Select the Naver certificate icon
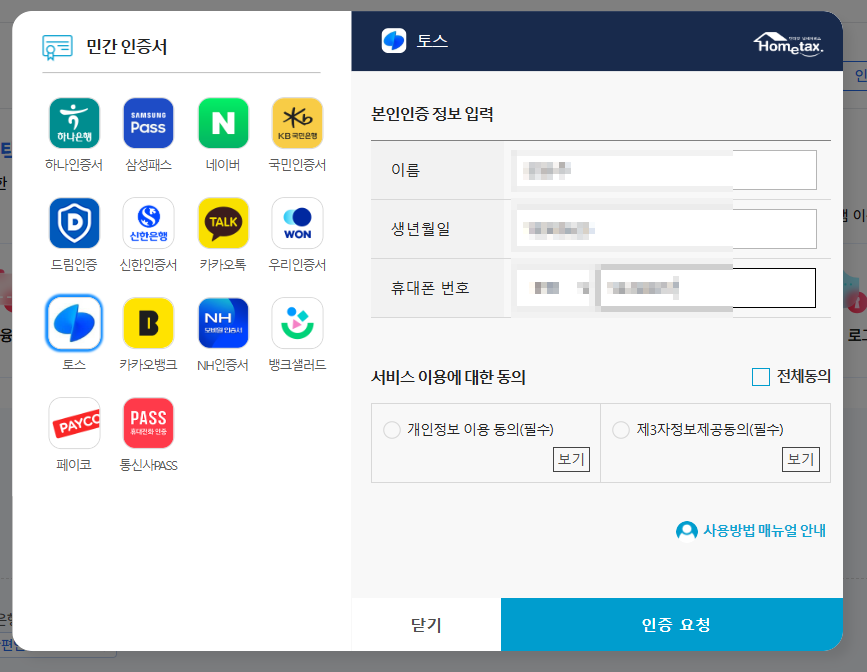The image size is (867, 672). [x=223, y=123]
